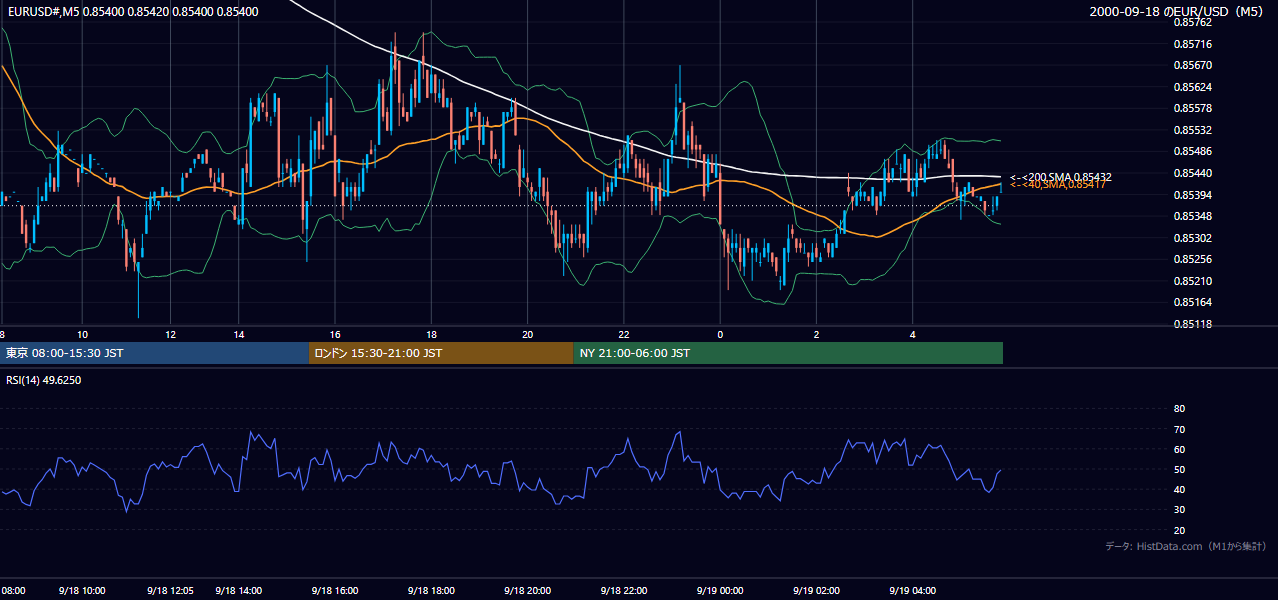Click hour tick 16 under price chart

[x=335, y=334]
